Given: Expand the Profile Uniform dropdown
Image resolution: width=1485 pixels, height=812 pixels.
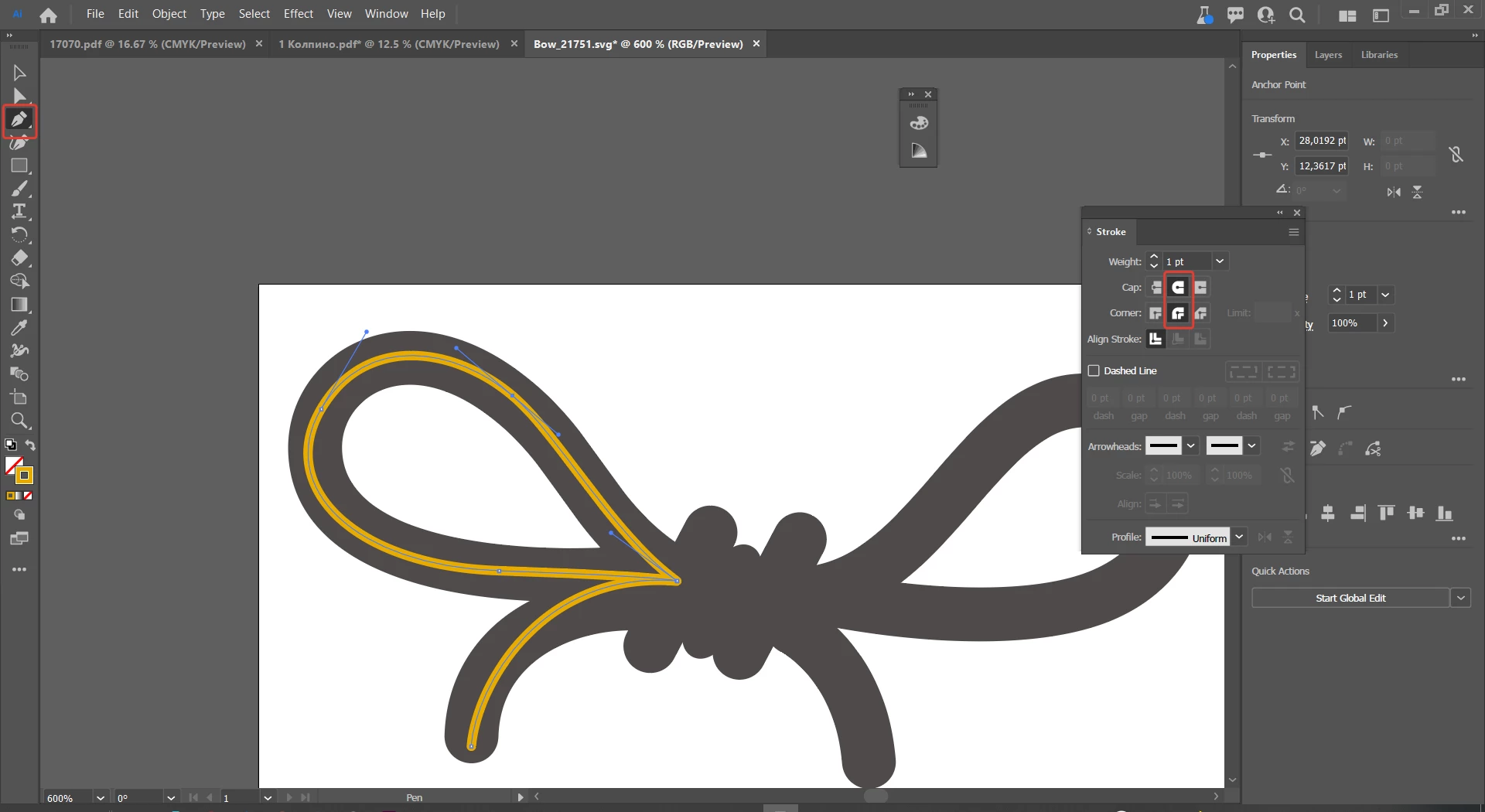Looking at the screenshot, I should (1239, 537).
